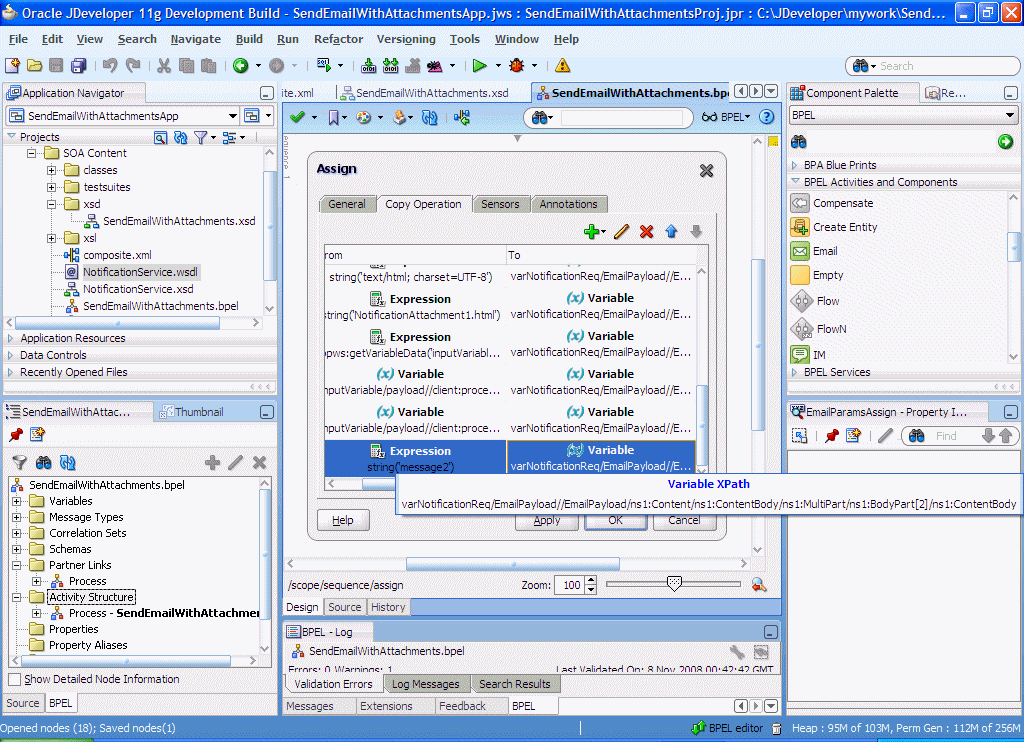1024x742 pixels.
Task: Click the binoculars icon in Component Palette
Action: click(x=799, y=142)
